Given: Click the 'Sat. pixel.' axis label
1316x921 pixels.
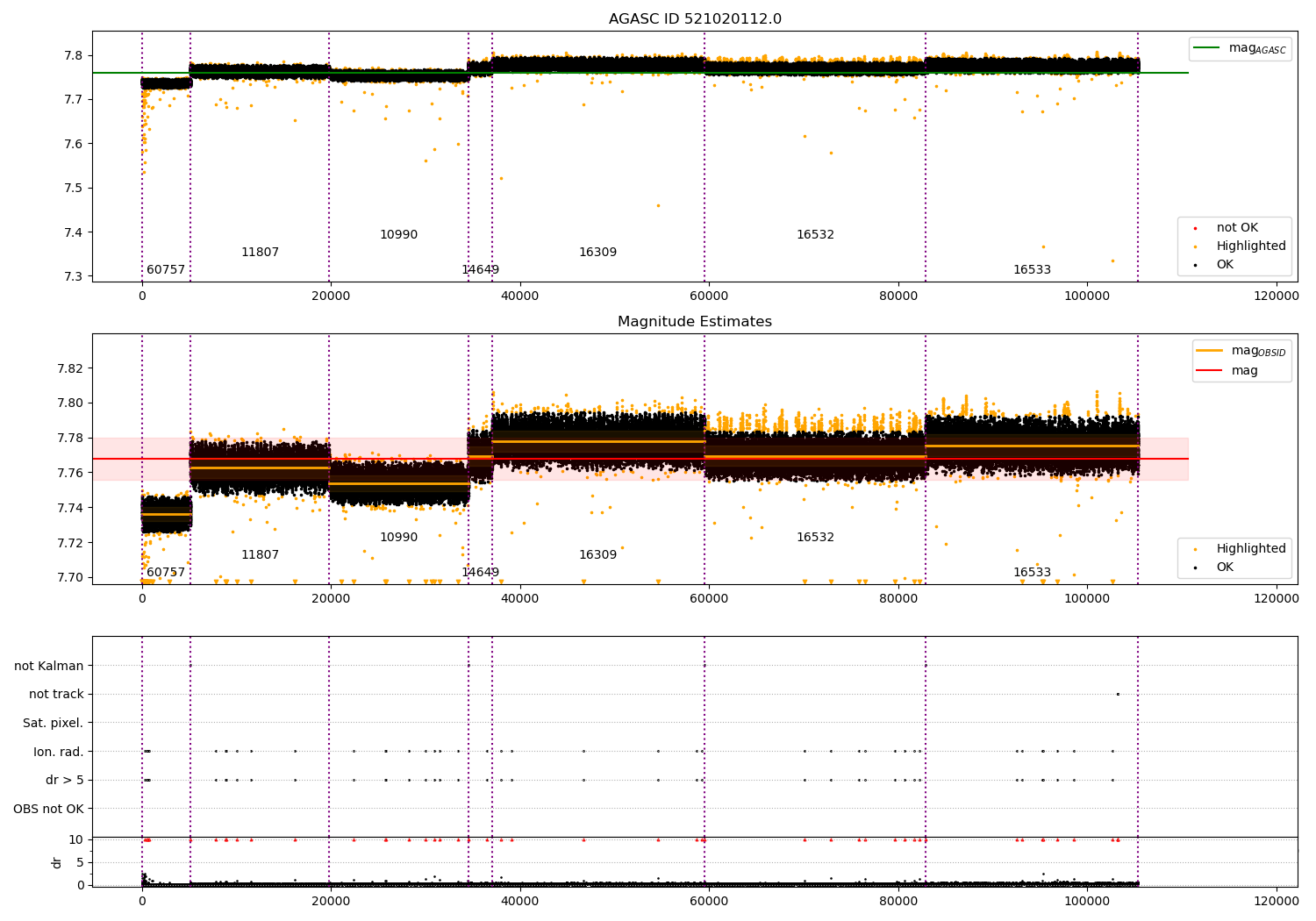Looking at the screenshot, I should click(x=54, y=723).
